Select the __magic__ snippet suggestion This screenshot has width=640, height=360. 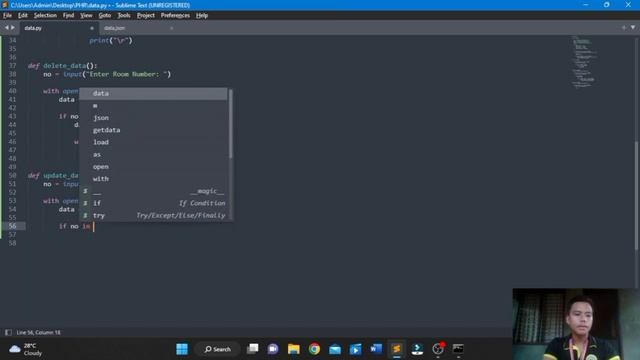click(x=153, y=191)
